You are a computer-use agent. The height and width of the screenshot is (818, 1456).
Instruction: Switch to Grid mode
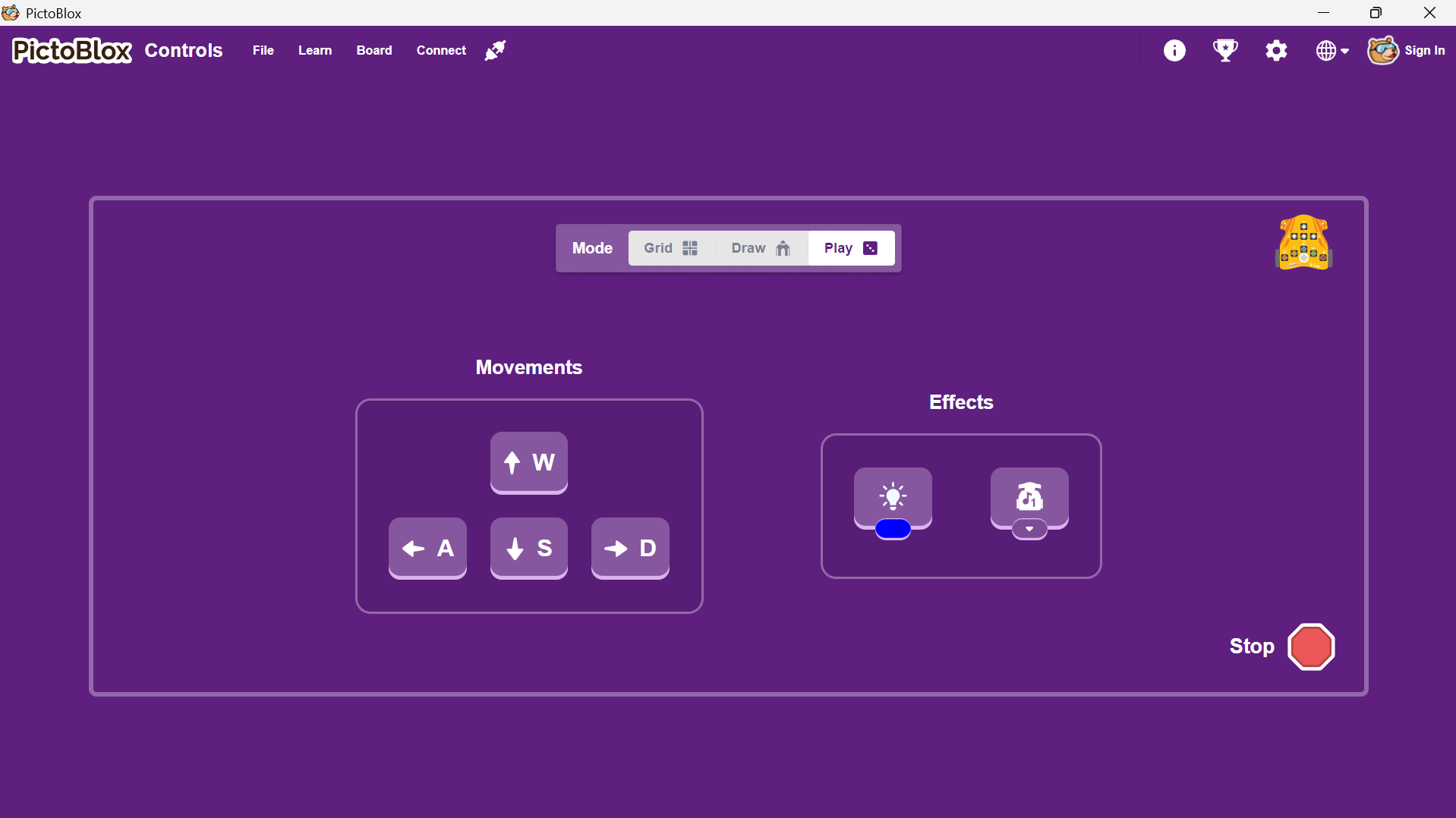pyautogui.click(x=671, y=248)
